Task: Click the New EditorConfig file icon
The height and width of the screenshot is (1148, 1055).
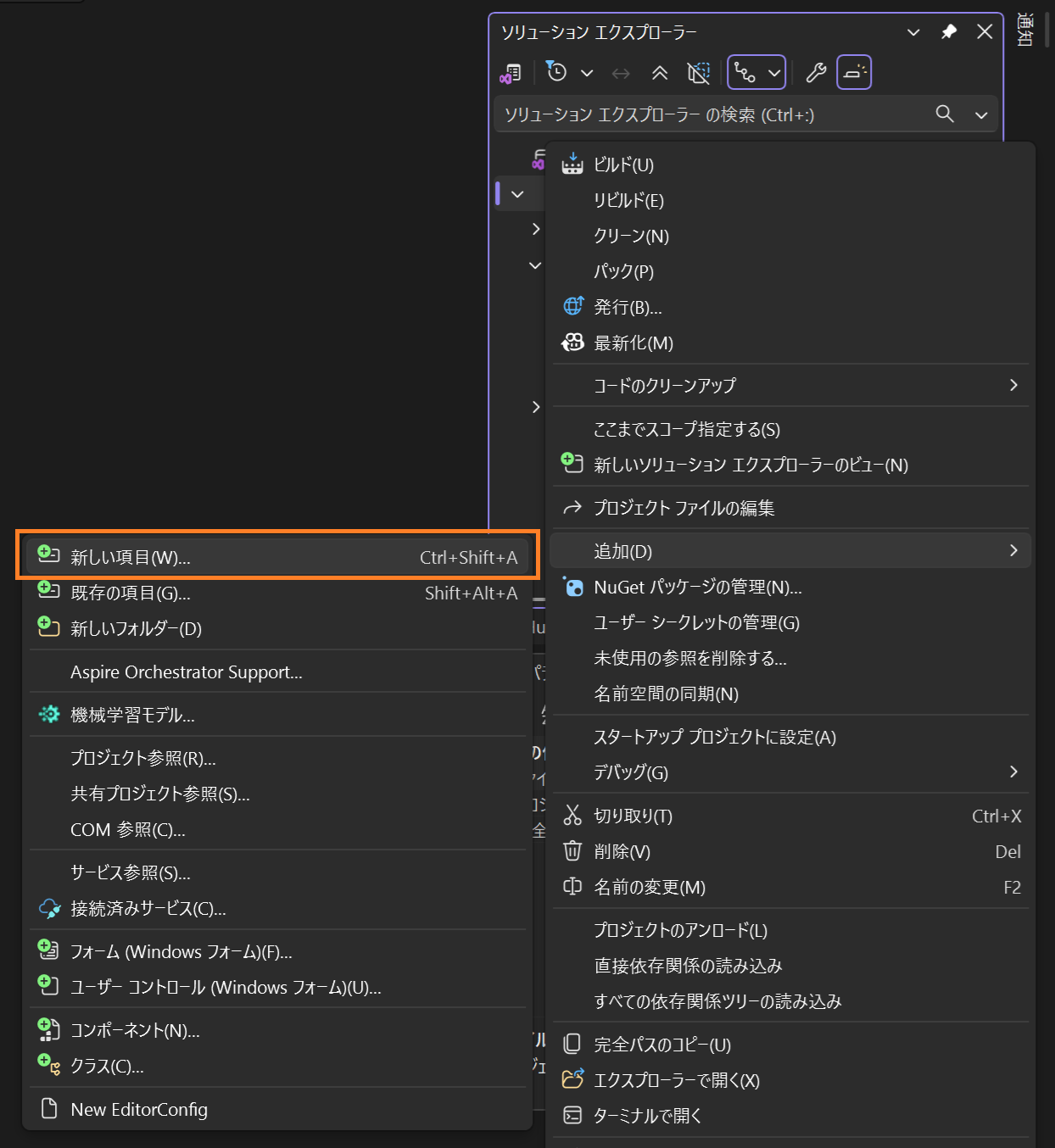Action: click(49, 1108)
